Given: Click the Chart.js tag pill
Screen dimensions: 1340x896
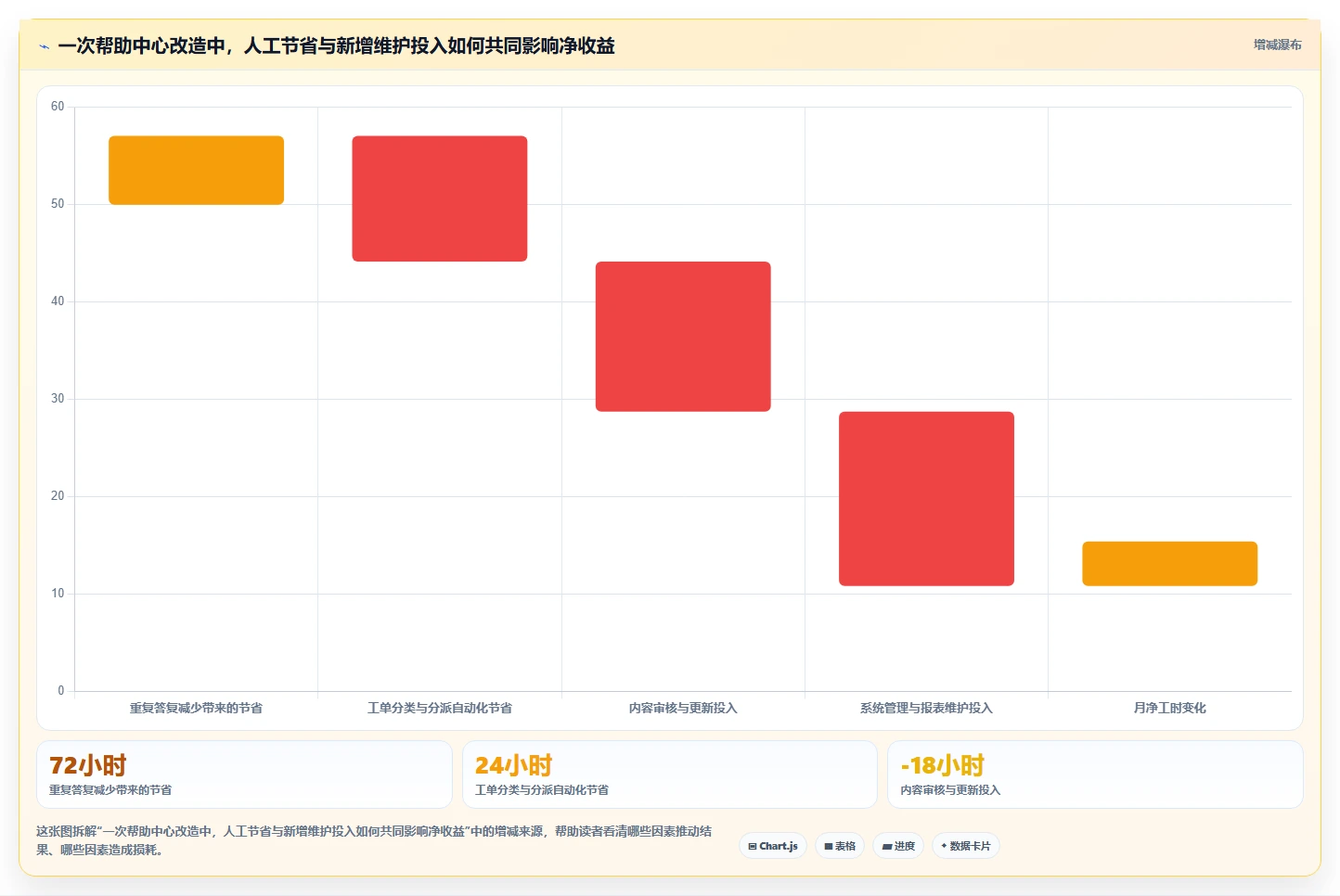Looking at the screenshot, I should [773, 846].
